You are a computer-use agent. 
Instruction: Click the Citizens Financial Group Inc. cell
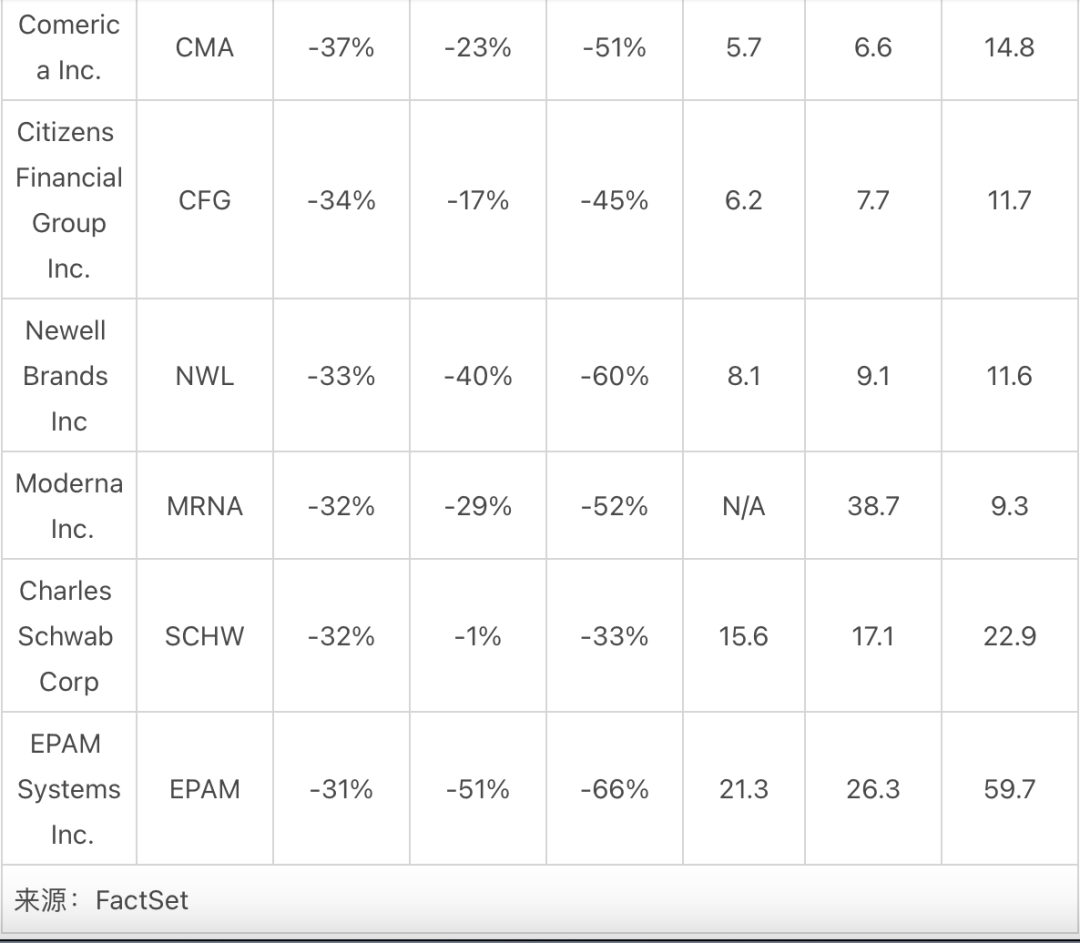tap(69, 200)
